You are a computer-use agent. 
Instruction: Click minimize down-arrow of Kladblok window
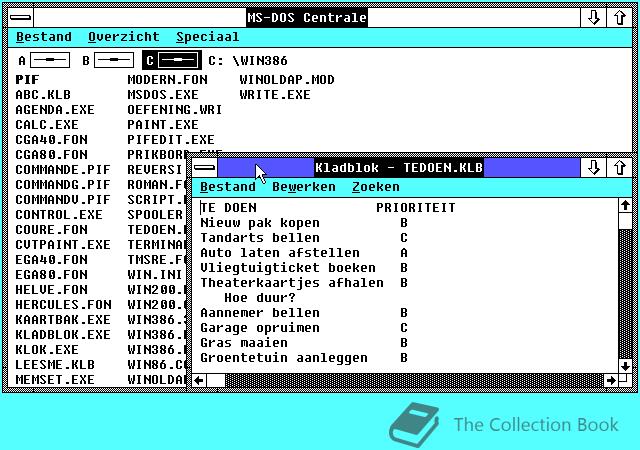click(x=593, y=167)
